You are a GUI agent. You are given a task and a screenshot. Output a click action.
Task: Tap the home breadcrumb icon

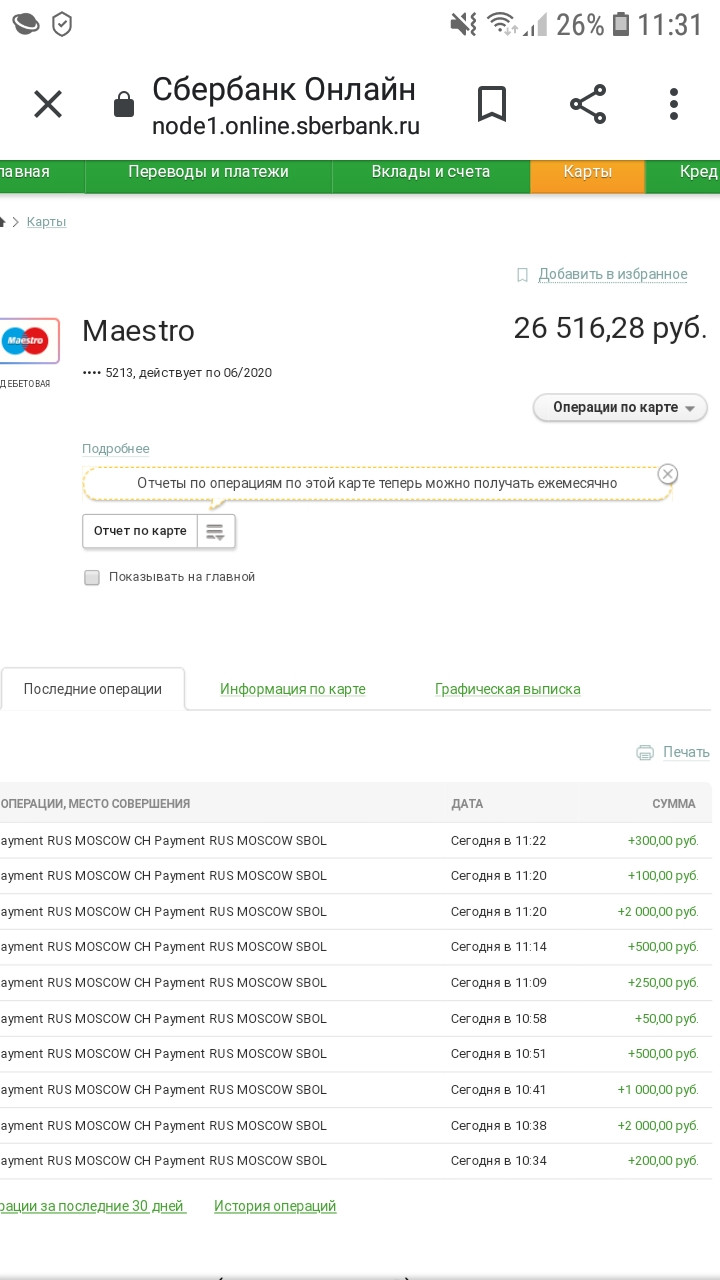3,222
